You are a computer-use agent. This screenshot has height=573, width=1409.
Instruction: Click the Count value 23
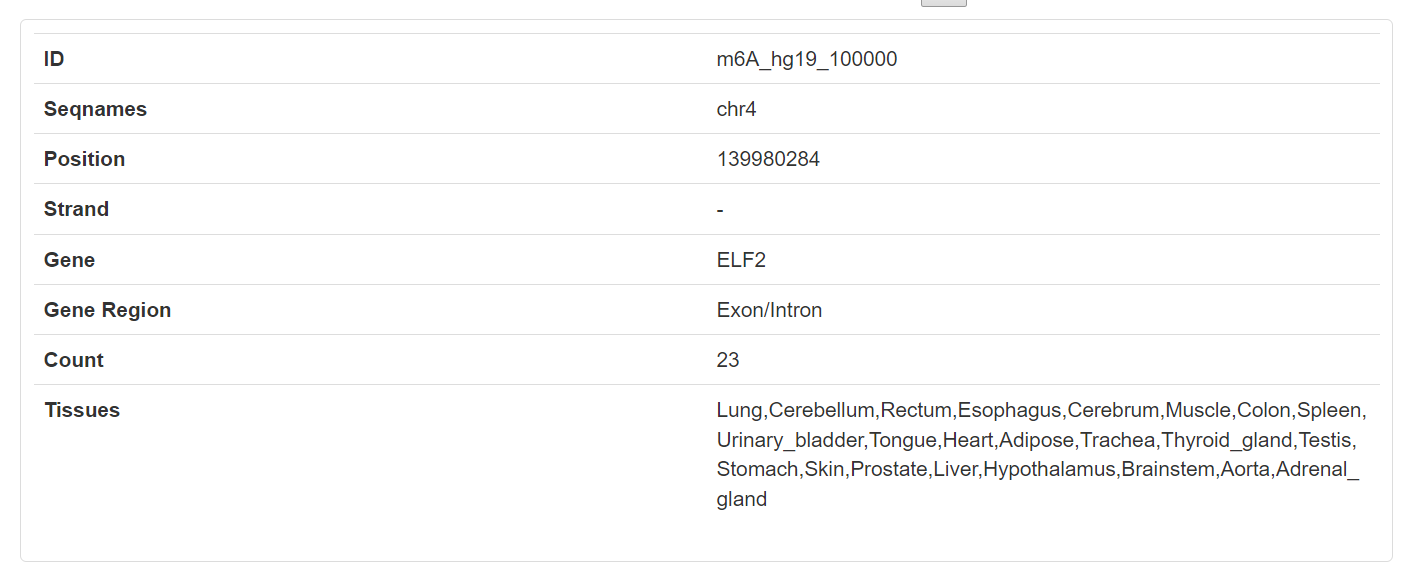point(728,360)
